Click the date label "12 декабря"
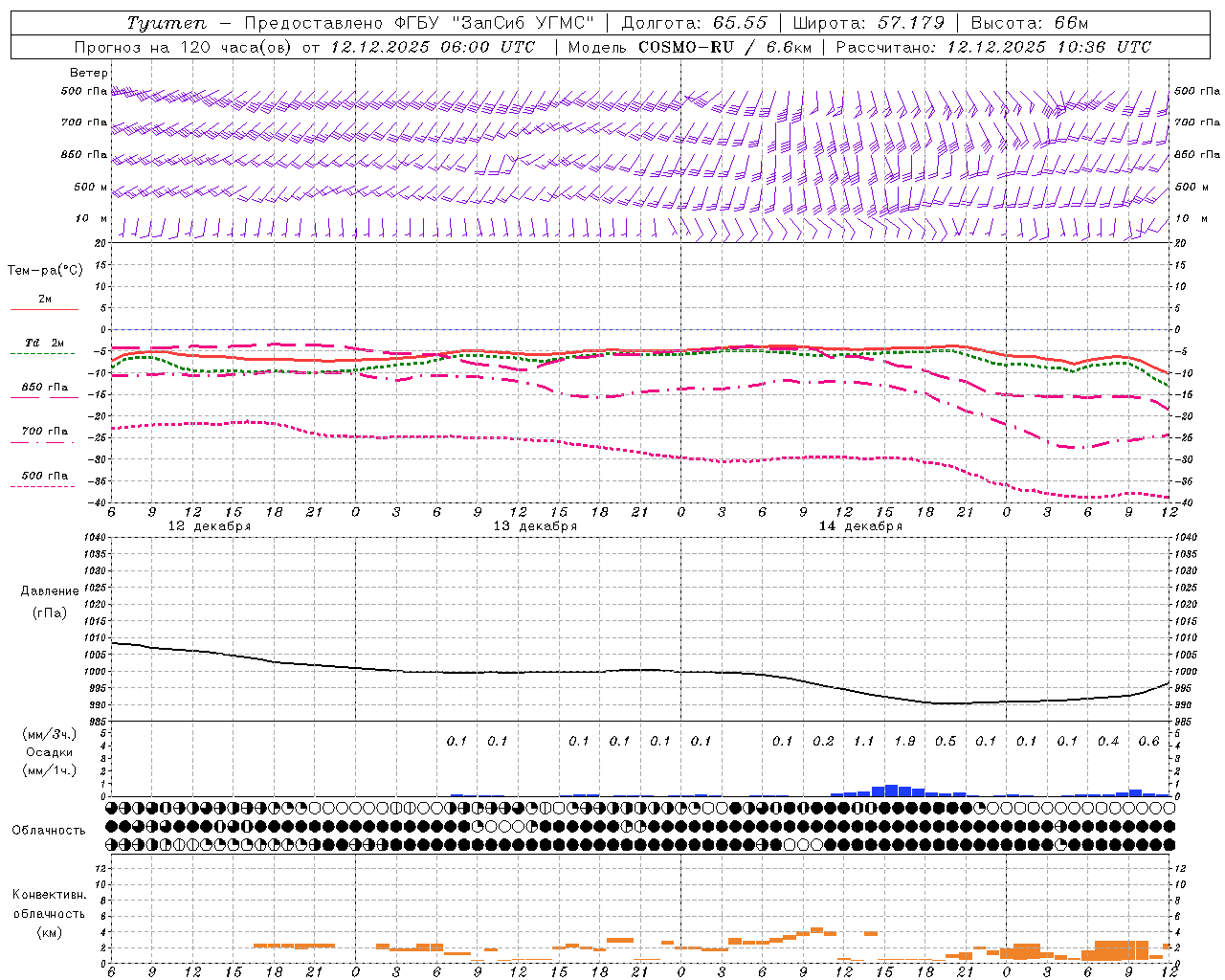Viewport: 1225px width, 980px height. click(210, 526)
